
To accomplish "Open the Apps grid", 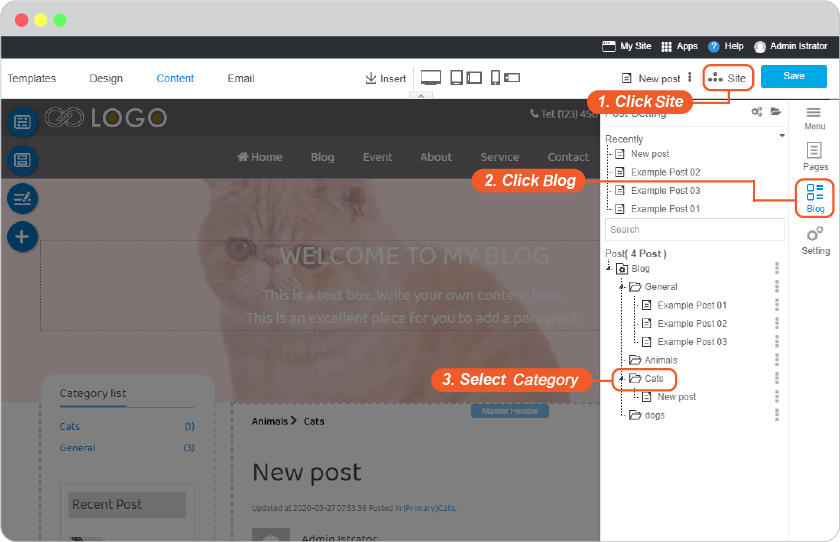I will tap(666, 47).
